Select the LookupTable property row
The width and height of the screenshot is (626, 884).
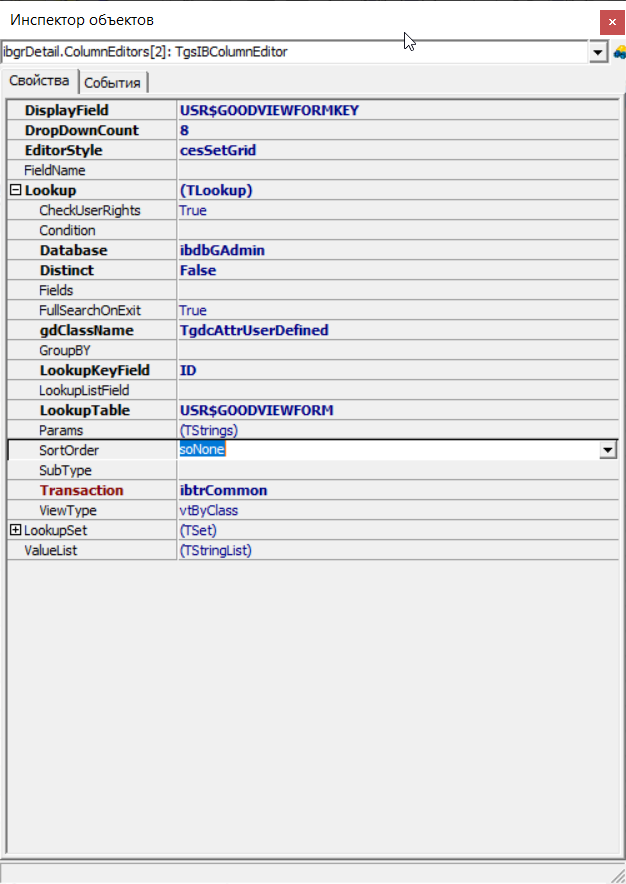[85, 410]
